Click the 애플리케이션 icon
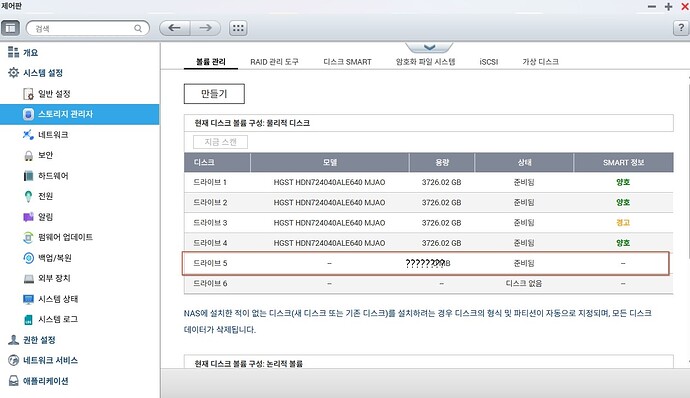Image resolution: width=690 pixels, height=398 pixels. 13,381
